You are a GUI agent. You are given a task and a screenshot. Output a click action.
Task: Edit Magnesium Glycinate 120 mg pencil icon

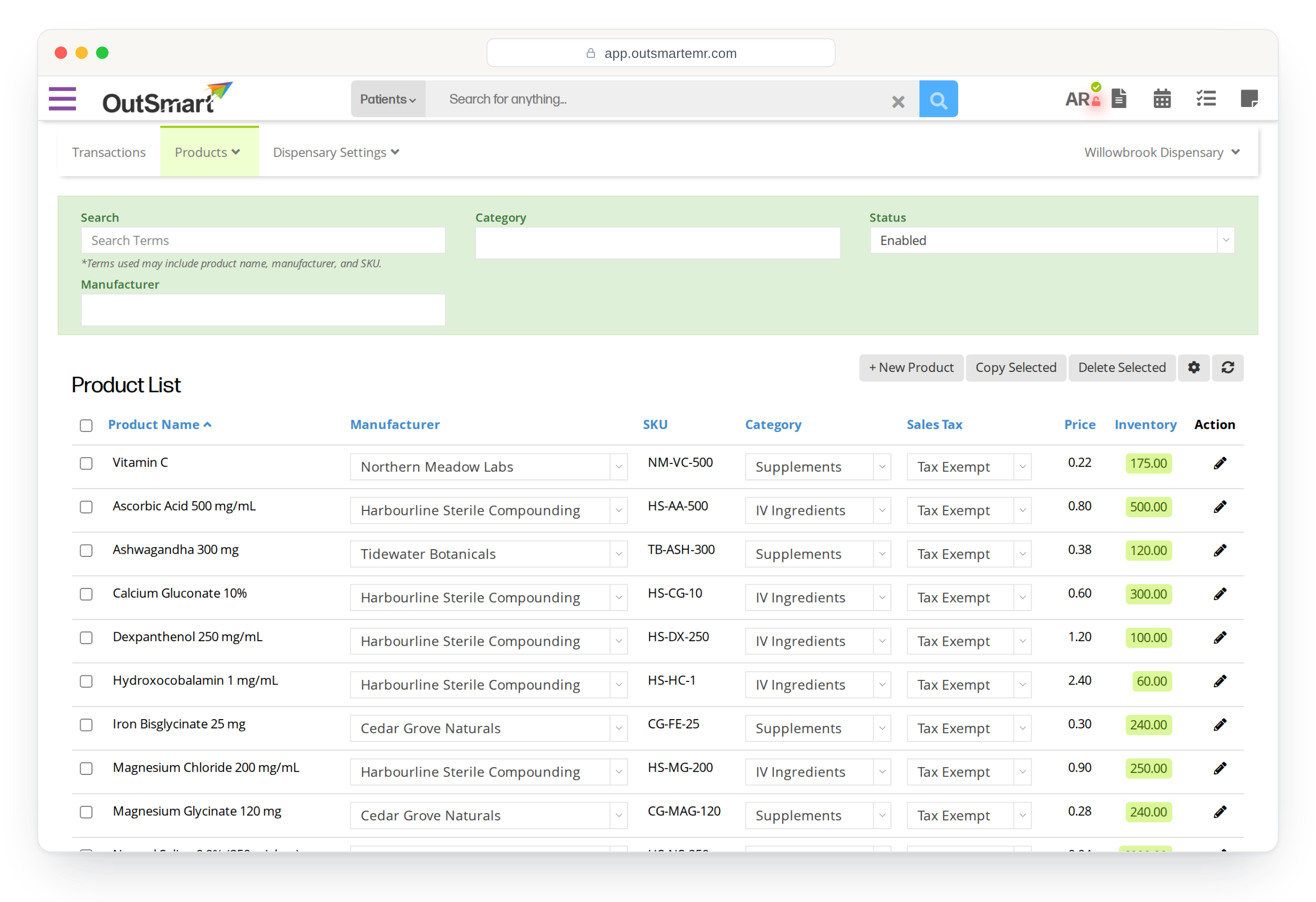pos(1220,813)
